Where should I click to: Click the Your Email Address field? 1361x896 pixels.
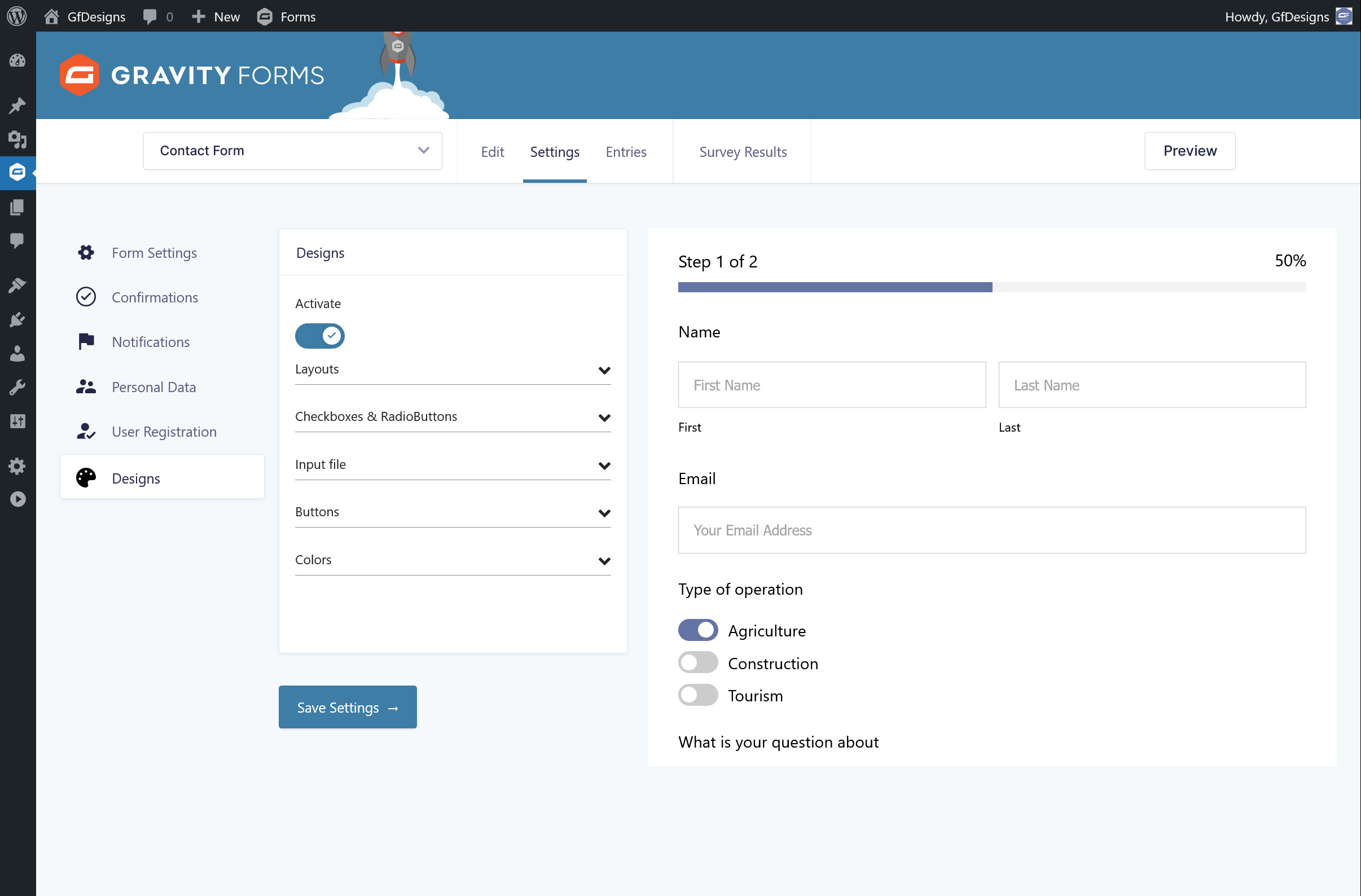(x=992, y=530)
